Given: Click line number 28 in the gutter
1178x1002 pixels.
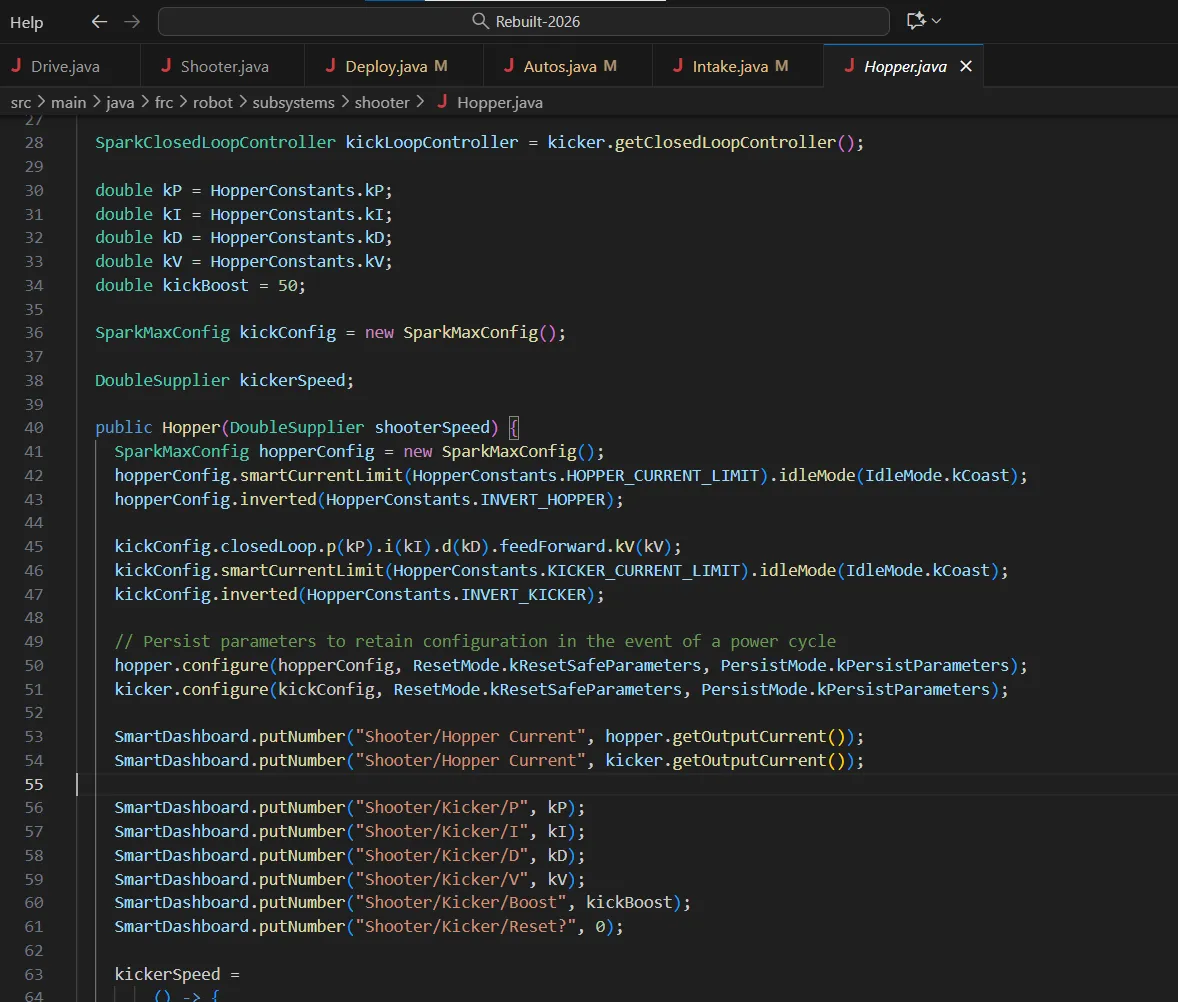Looking at the screenshot, I should tap(34, 143).
